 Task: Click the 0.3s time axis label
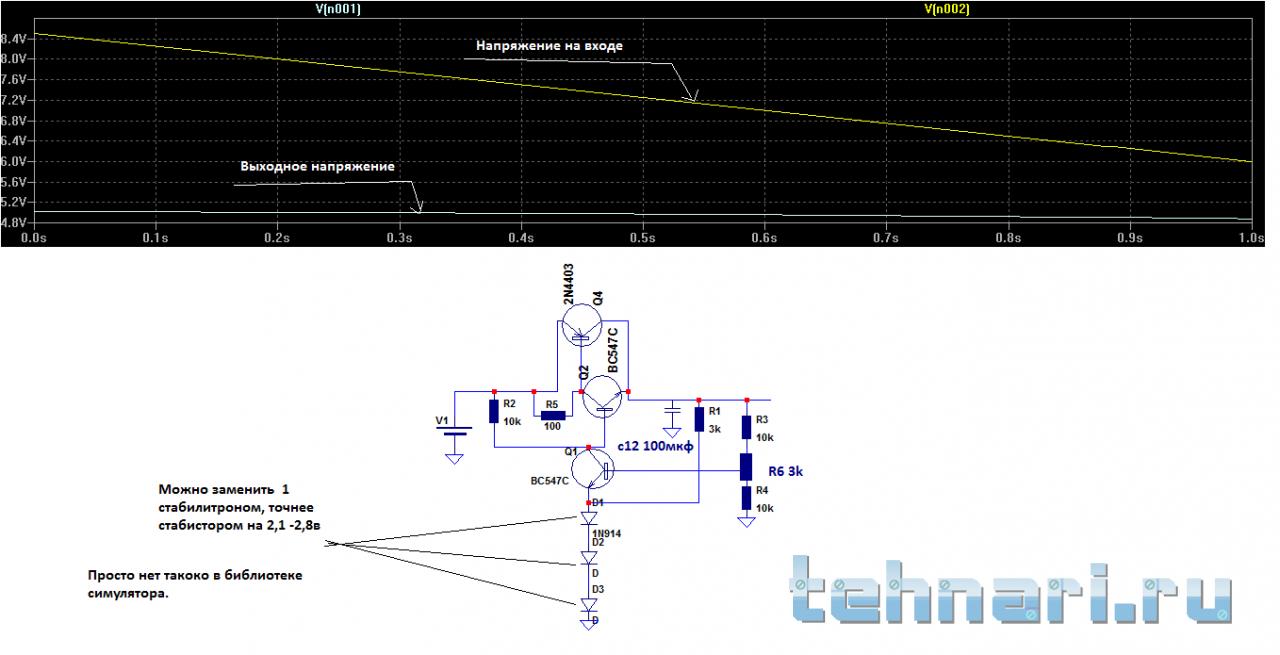pos(399,239)
